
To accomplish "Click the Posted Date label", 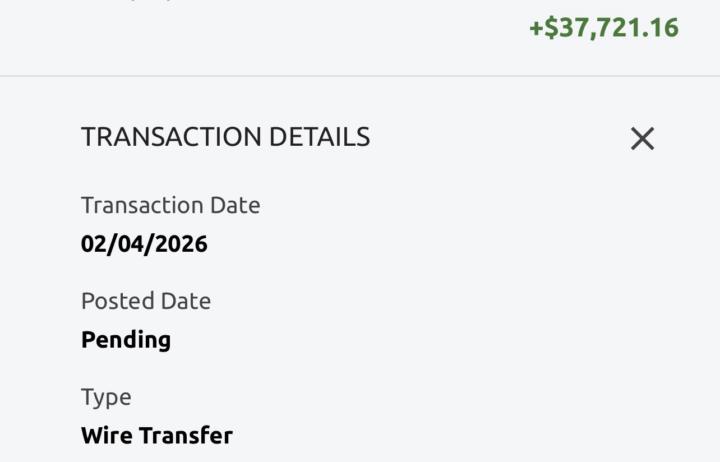I will pos(146,301).
